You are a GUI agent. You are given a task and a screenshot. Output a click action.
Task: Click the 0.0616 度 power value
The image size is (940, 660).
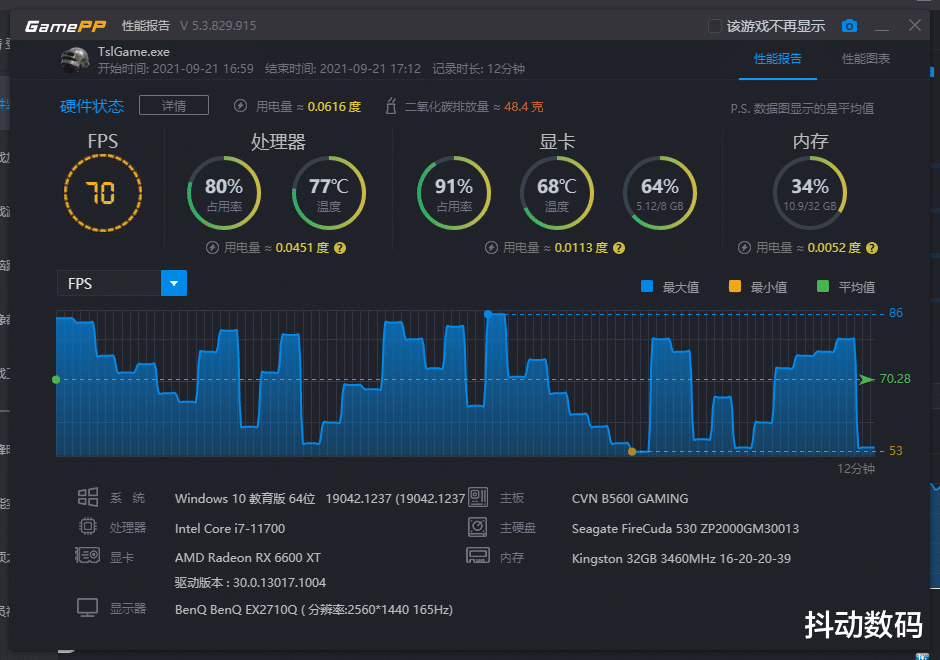pyautogui.click(x=335, y=107)
